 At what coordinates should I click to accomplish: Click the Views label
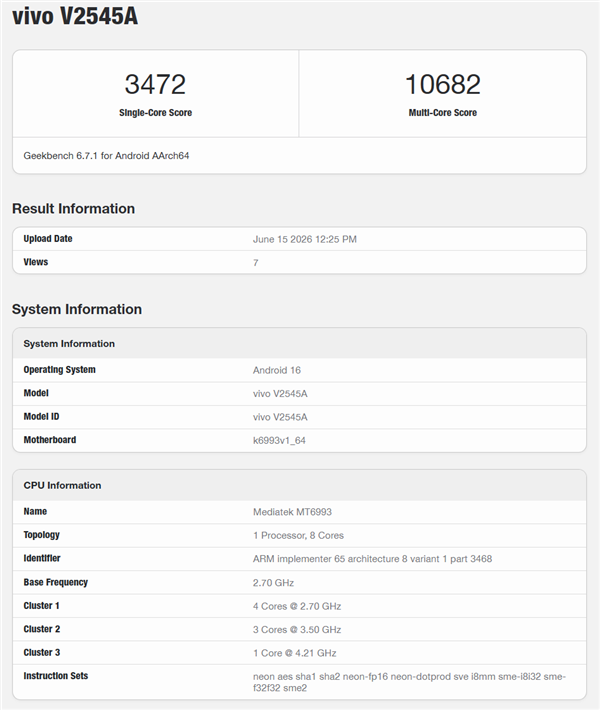click(36, 262)
